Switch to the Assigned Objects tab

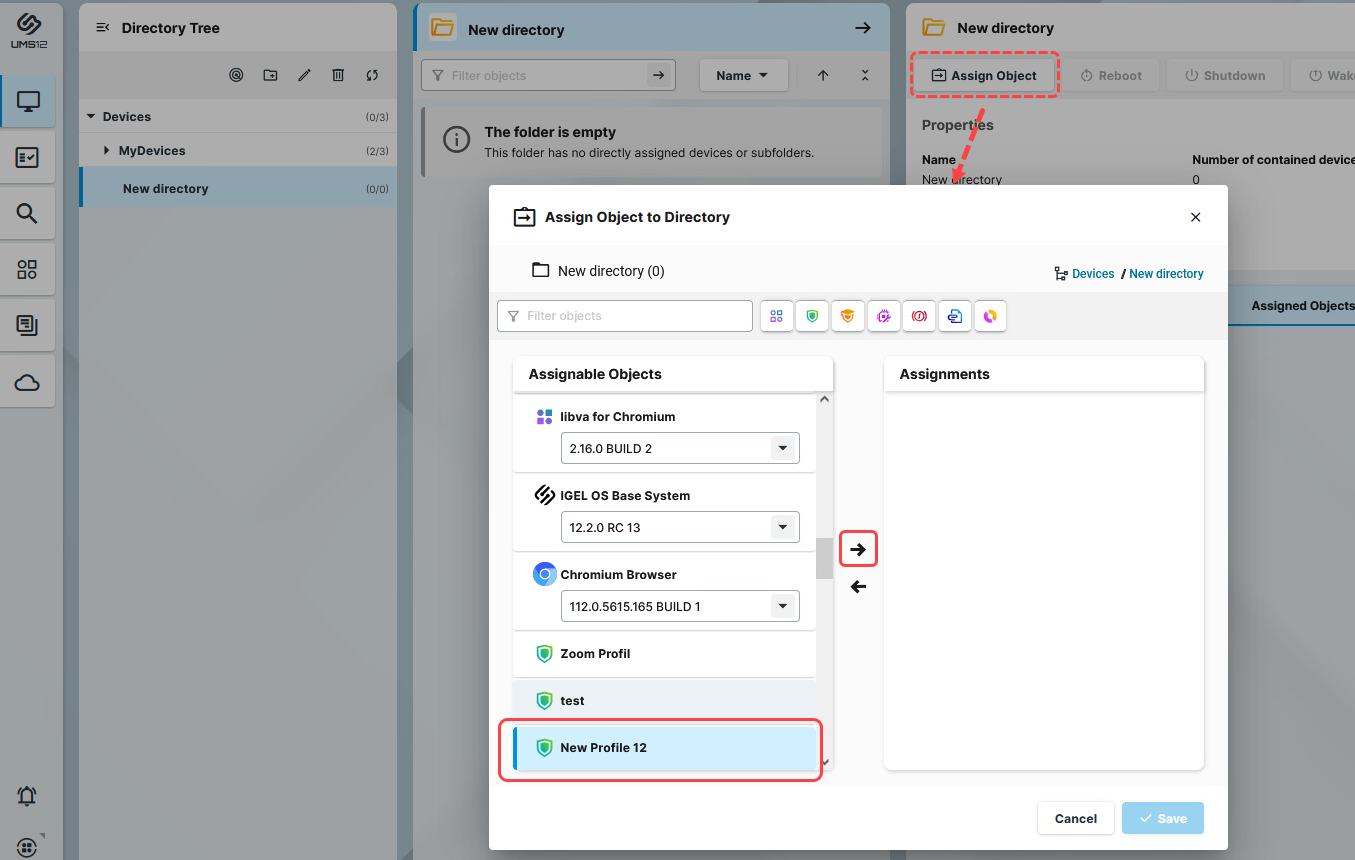click(x=1301, y=305)
